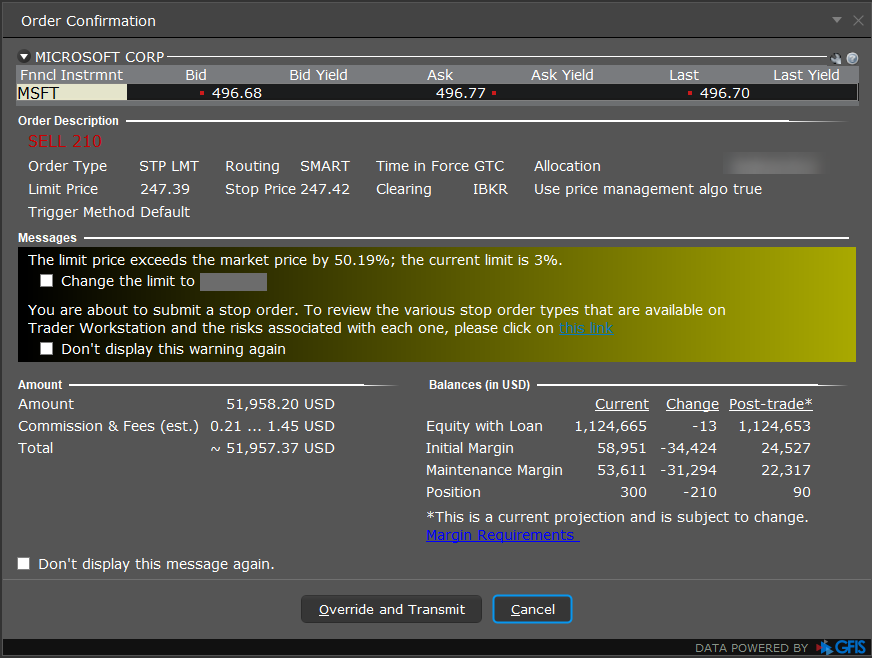Check the 'Change the limit to' box

pos(47,281)
